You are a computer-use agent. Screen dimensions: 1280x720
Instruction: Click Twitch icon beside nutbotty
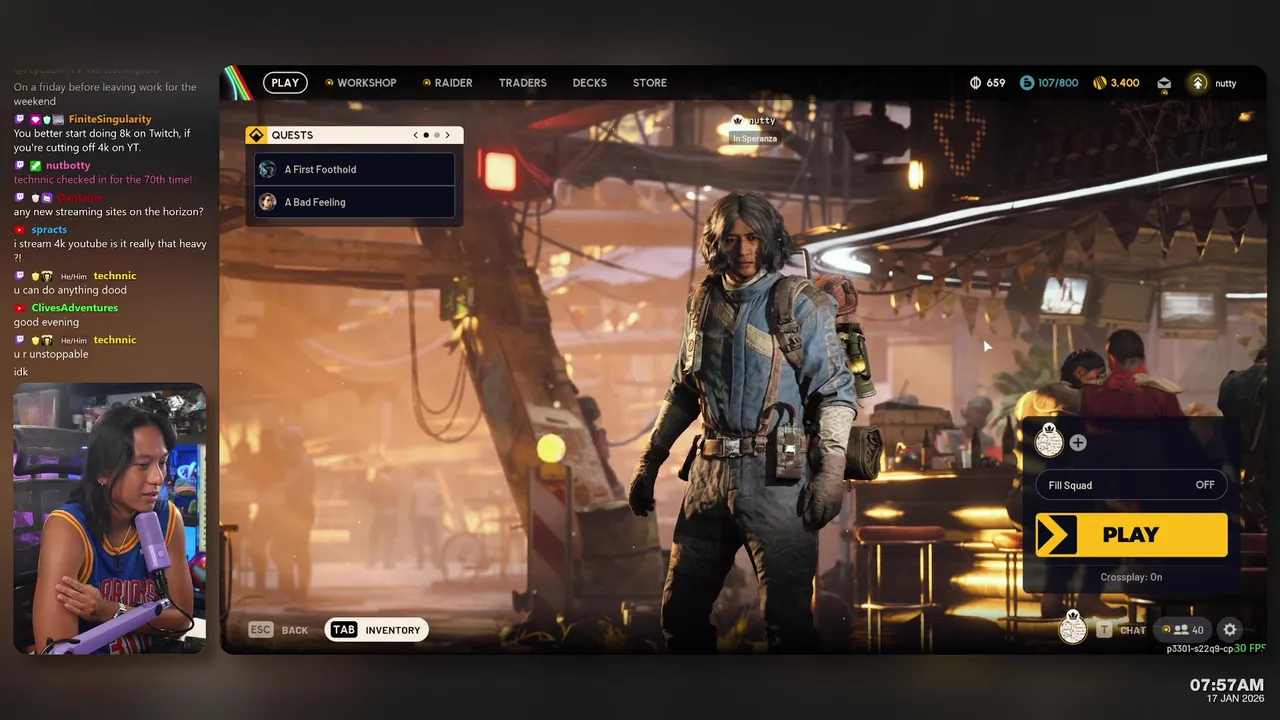click(x=20, y=166)
